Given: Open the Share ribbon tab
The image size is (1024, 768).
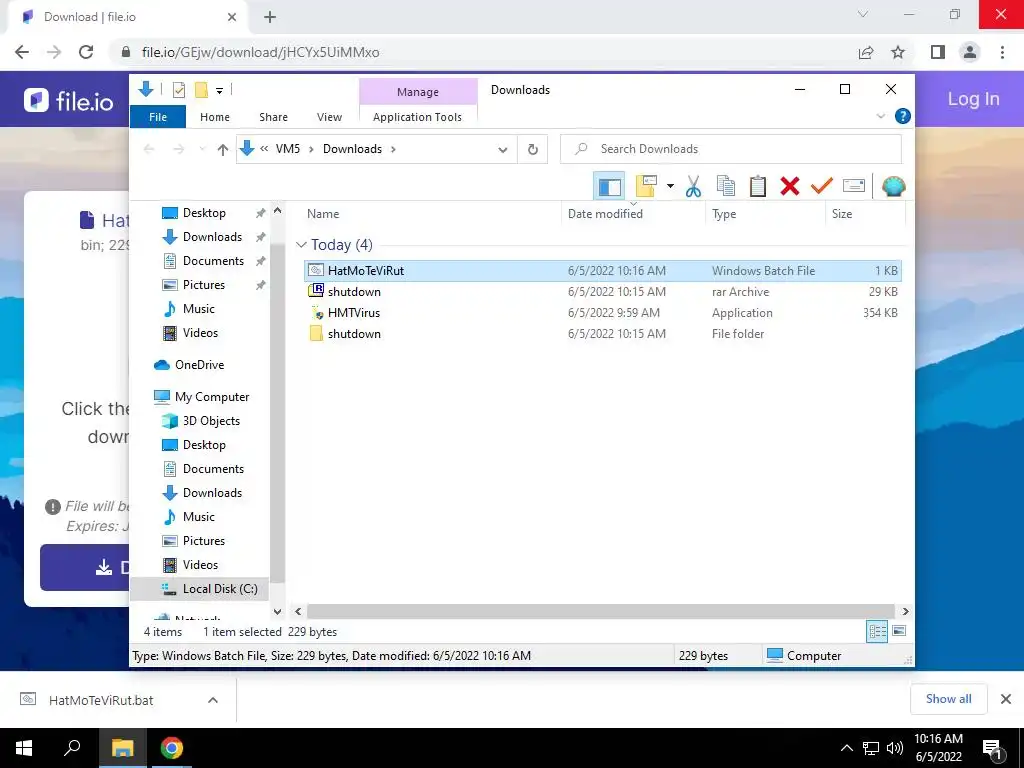Looking at the screenshot, I should [x=273, y=117].
